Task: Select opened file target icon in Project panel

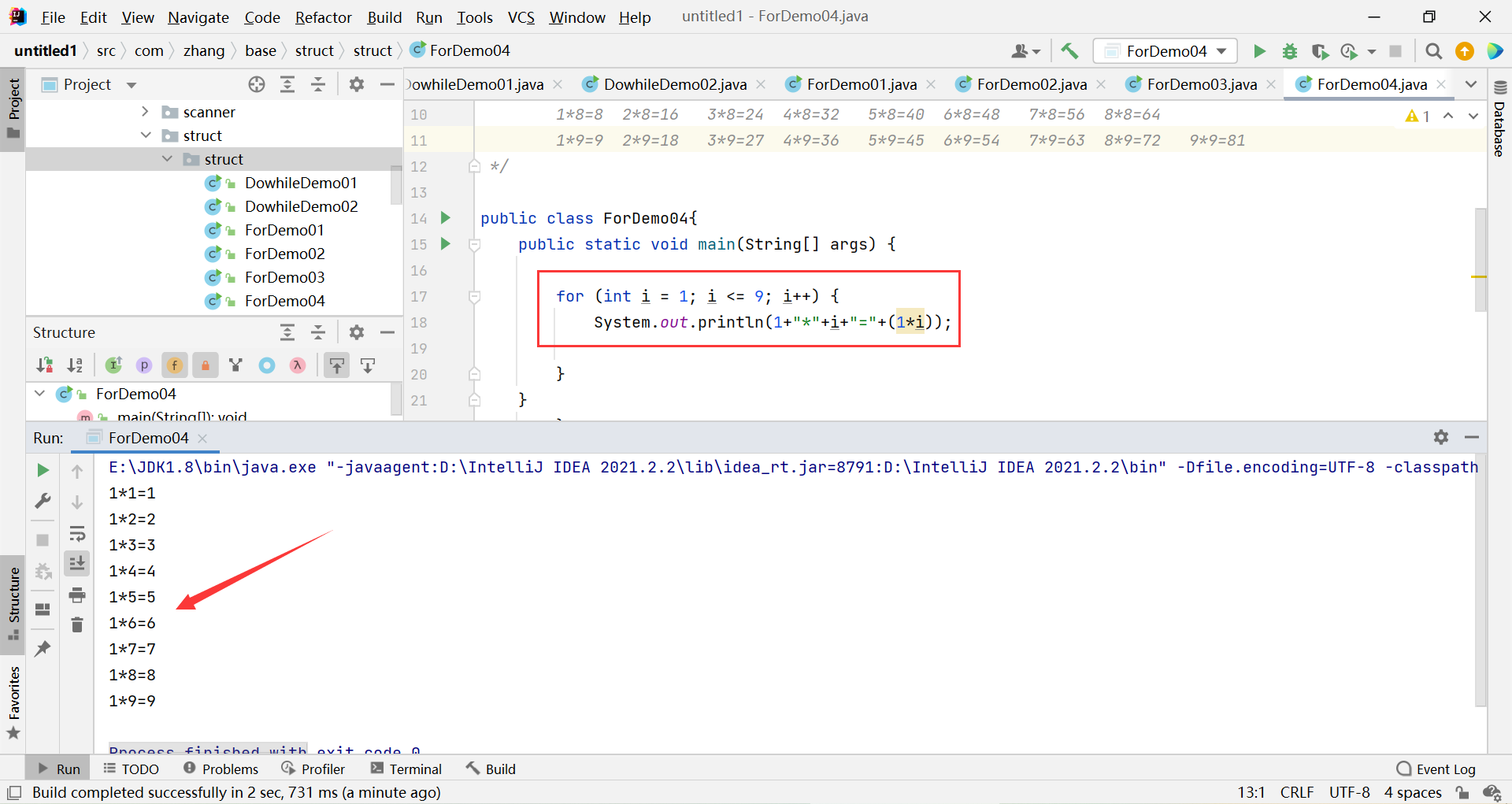Action: click(x=257, y=84)
